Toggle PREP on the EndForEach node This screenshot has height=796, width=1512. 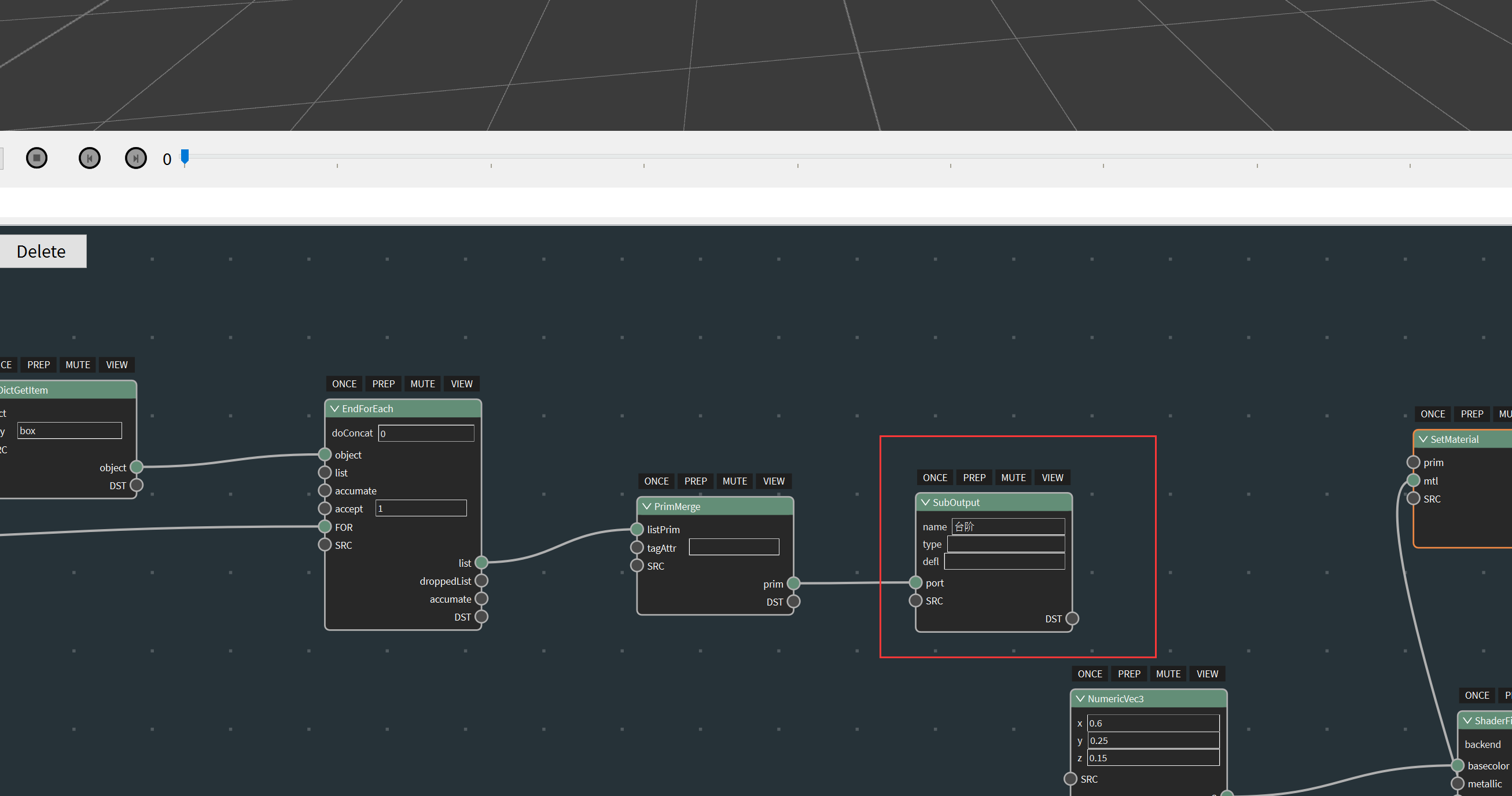(383, 384)
